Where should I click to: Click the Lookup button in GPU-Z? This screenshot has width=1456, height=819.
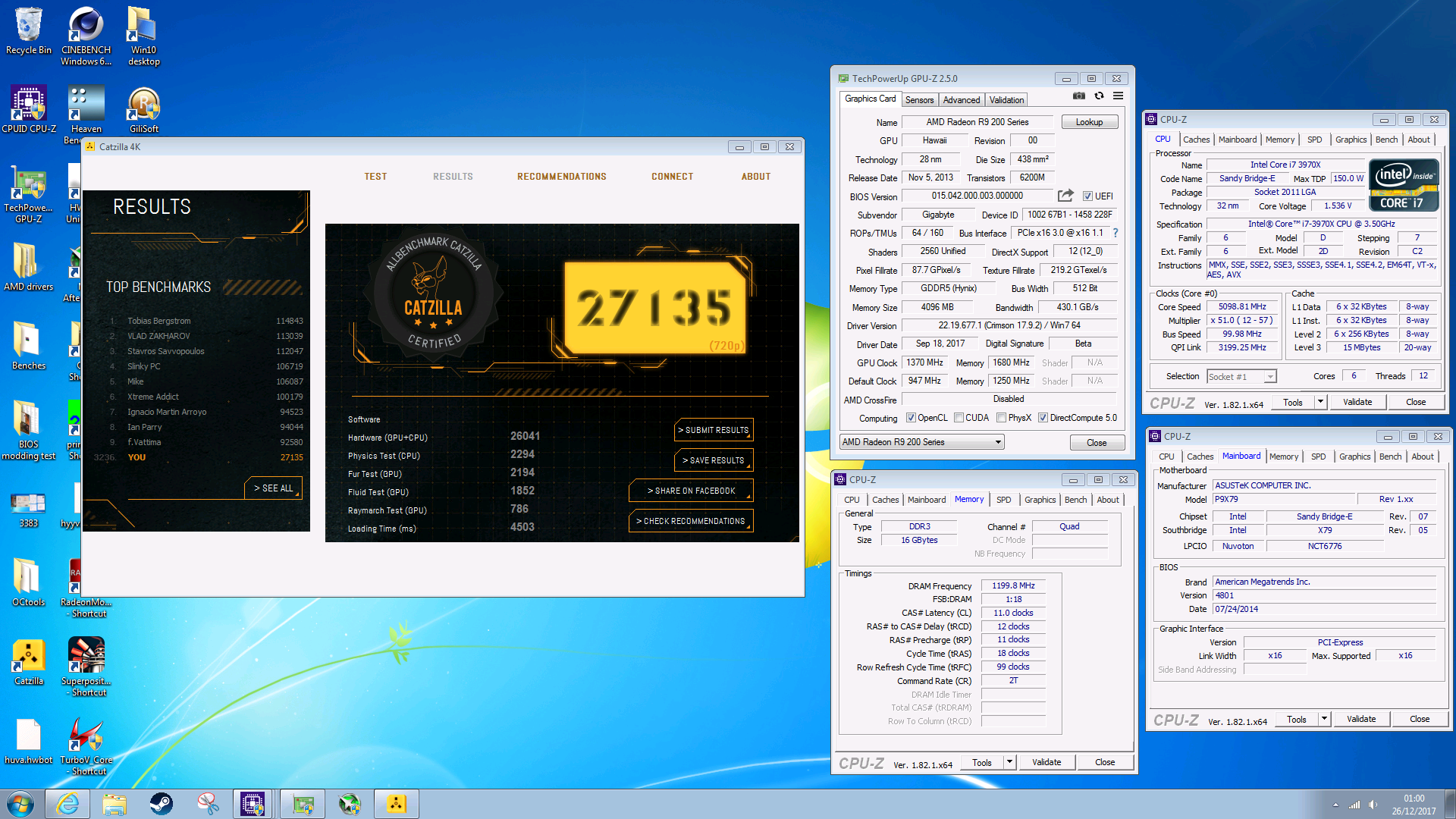[x=1089, y=122]
